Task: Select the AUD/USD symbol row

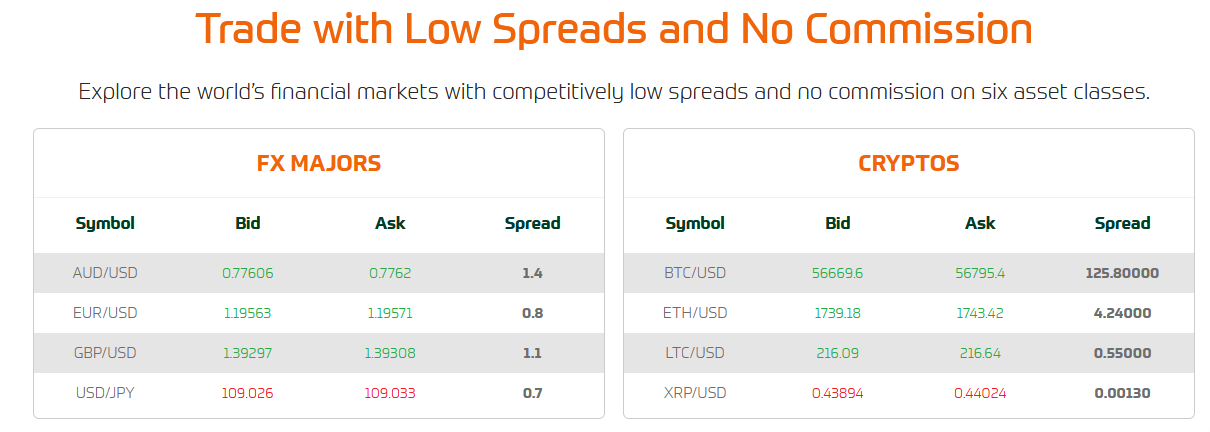Action: point(319,273)
